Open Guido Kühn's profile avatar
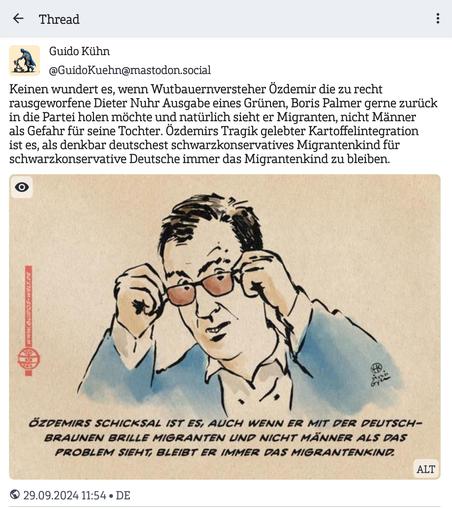Image resolution: width=452 pixels, height=509 pixels. click(25, 61)
